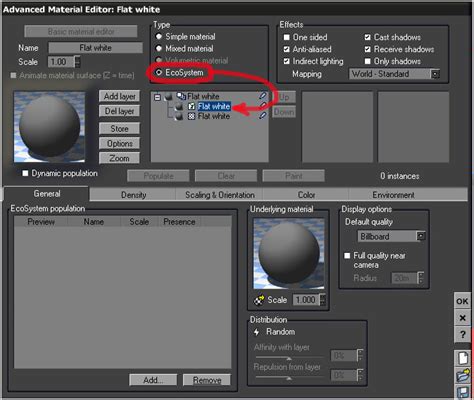The image size is (474, 400).
Task: Select the highlighted Flat white layer
Action: pyautogui.click(x=214, y=106)
